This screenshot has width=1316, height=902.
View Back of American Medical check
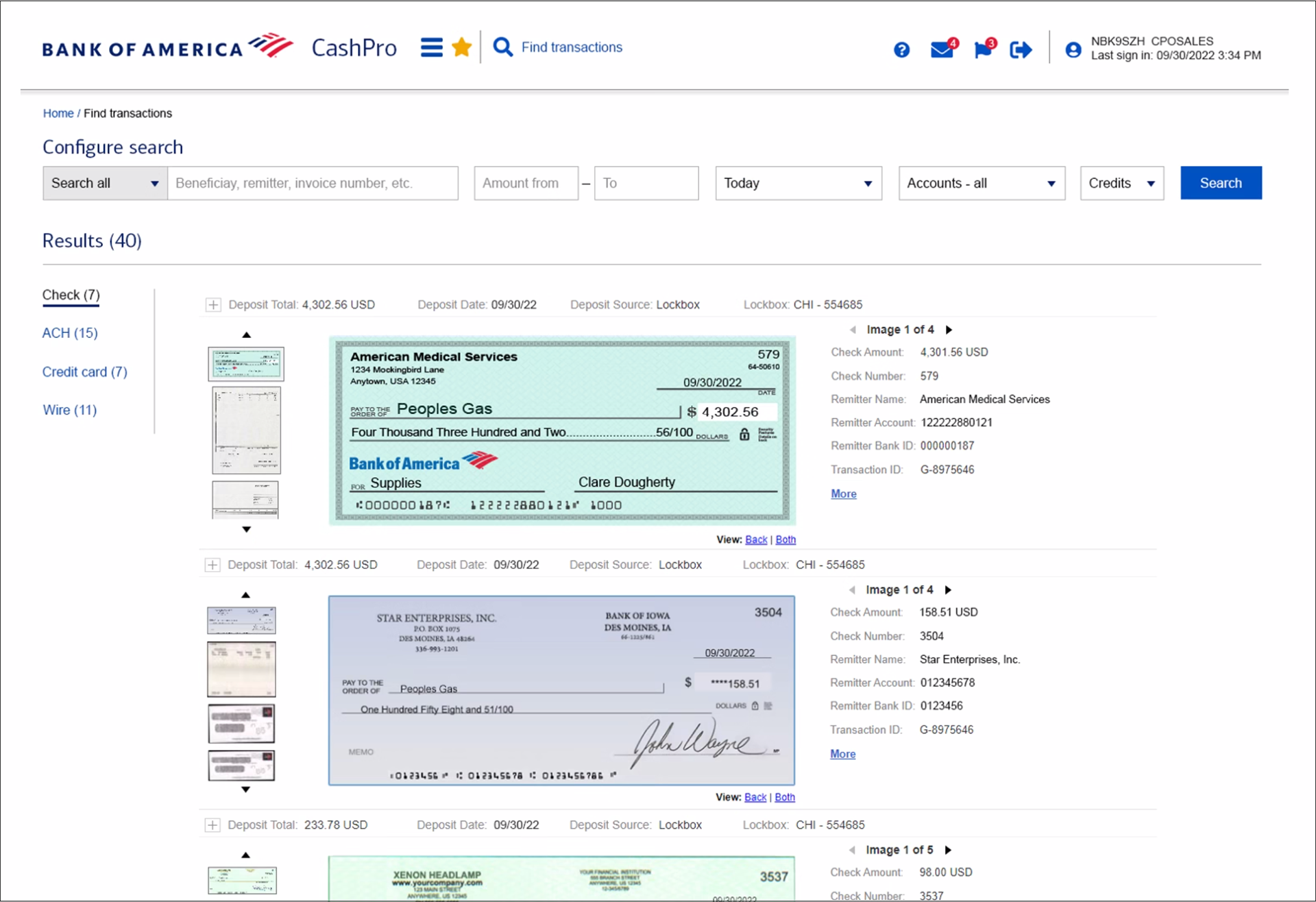(756, 539)
